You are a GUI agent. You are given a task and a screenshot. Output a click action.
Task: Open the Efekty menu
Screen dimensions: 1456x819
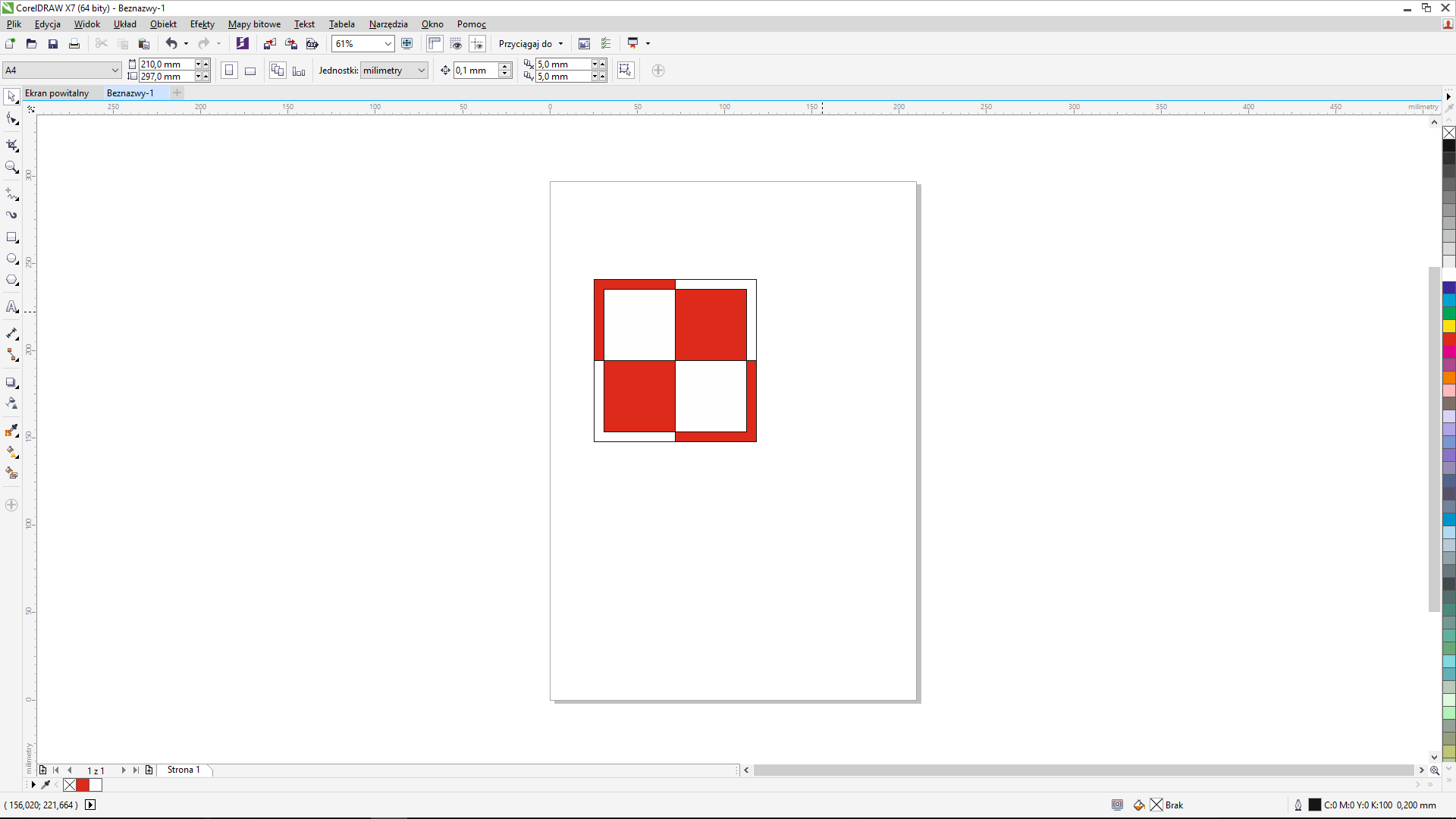(202, 24)
